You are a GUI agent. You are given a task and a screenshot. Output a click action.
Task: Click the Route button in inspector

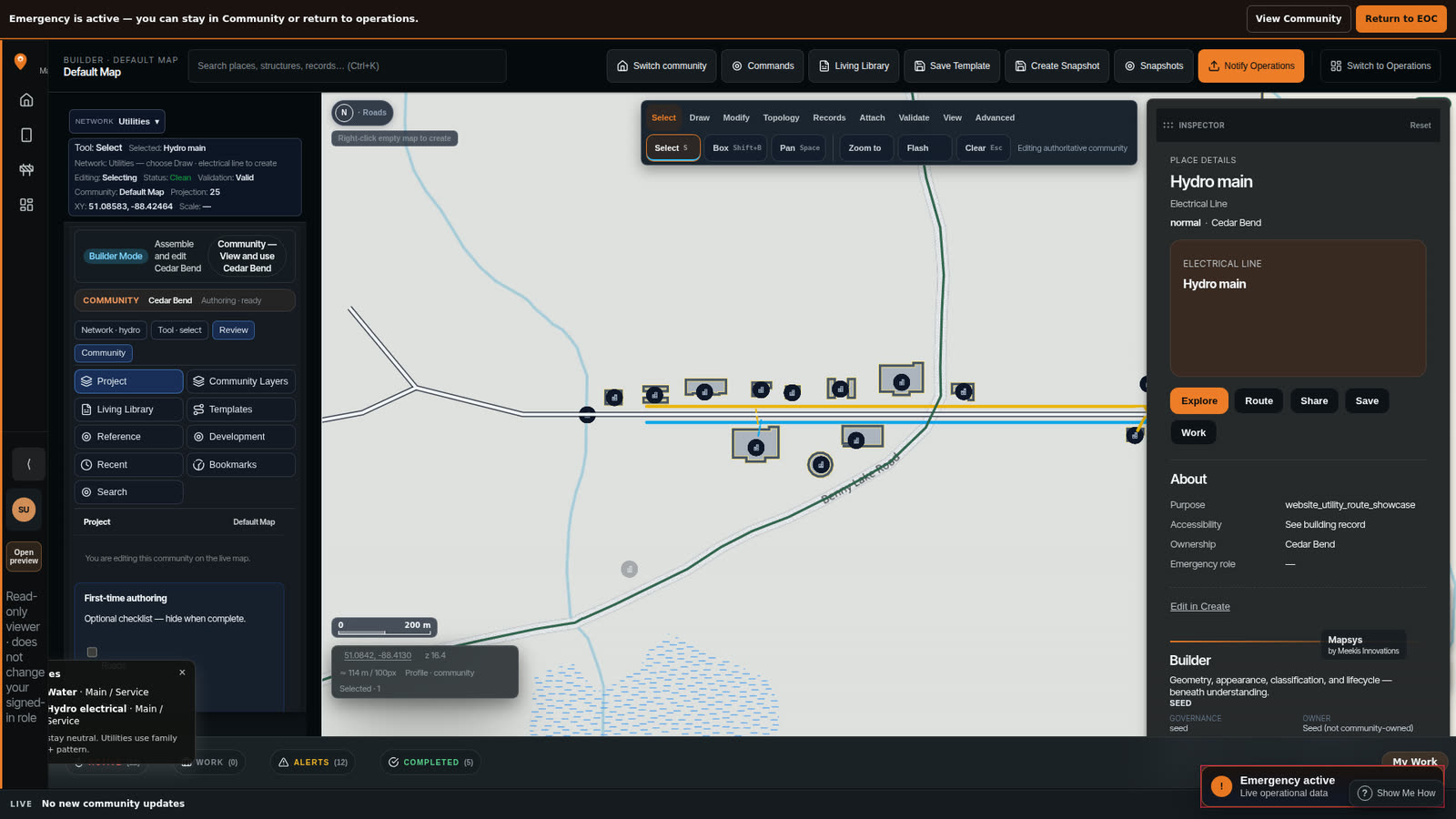click(1259, 401)
